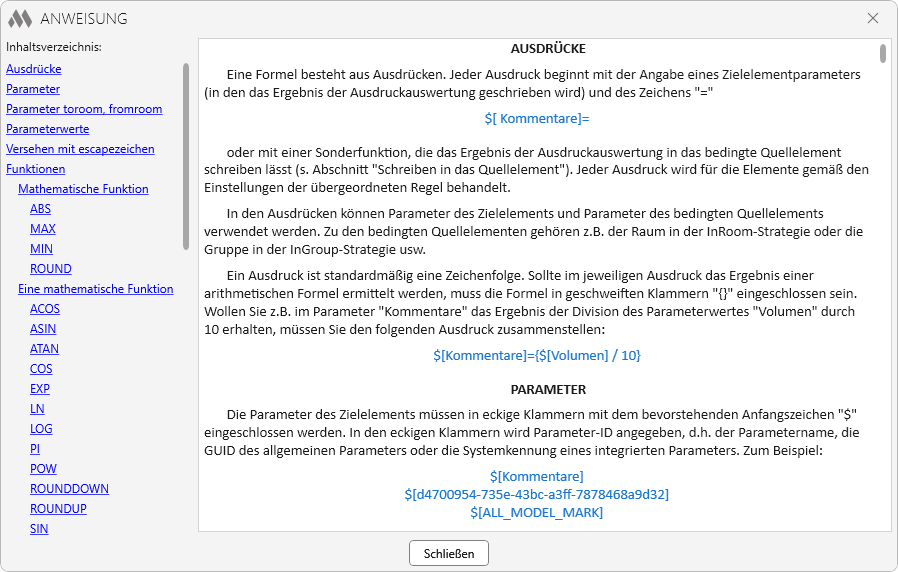Jump to the ACOS function
The width and height of the screenshot is (898, 572).
pyautogui.click(x=45, y=309)
